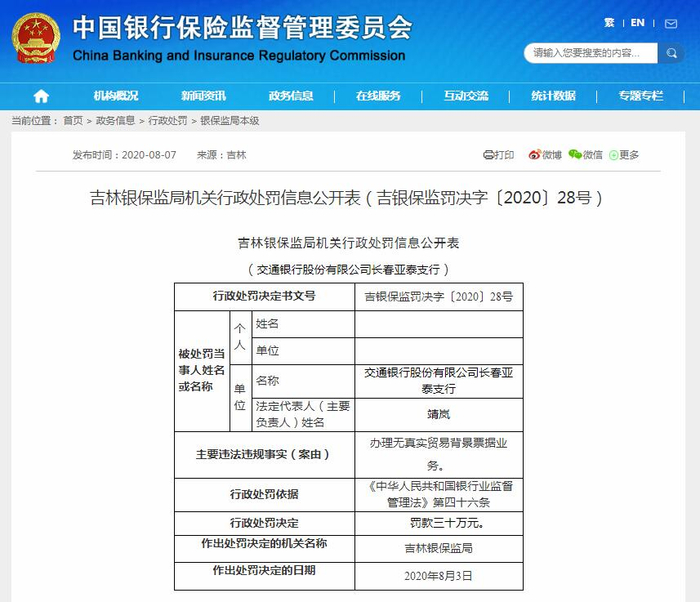This screenshot has width=700, height=602.
Task: Open 新闻资讯 menu
Action: pos(203,96)
